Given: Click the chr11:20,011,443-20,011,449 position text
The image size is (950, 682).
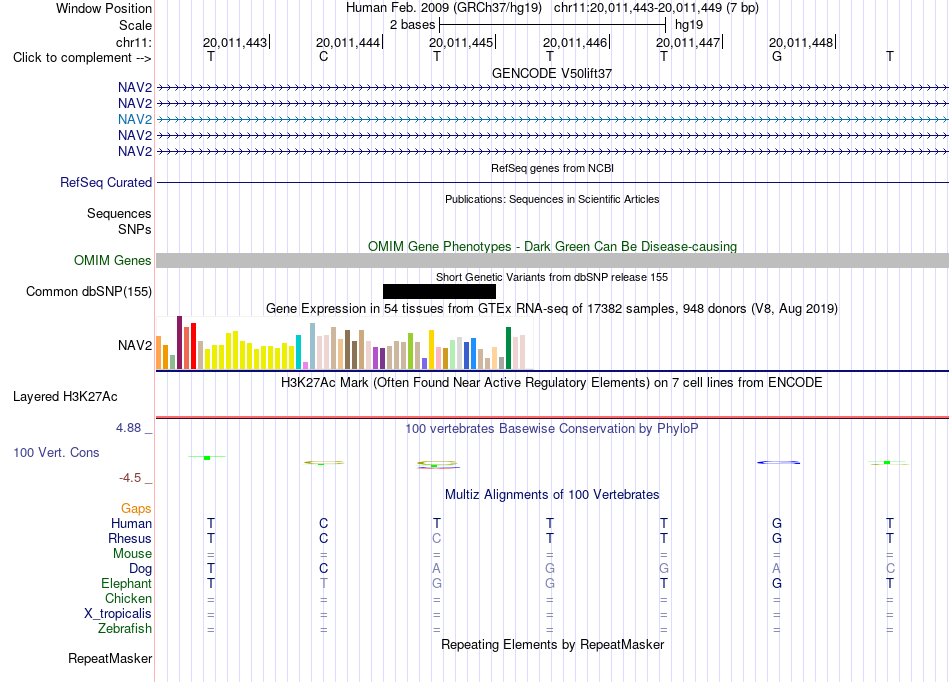Looking at the screenshot, I should (656, 8).
